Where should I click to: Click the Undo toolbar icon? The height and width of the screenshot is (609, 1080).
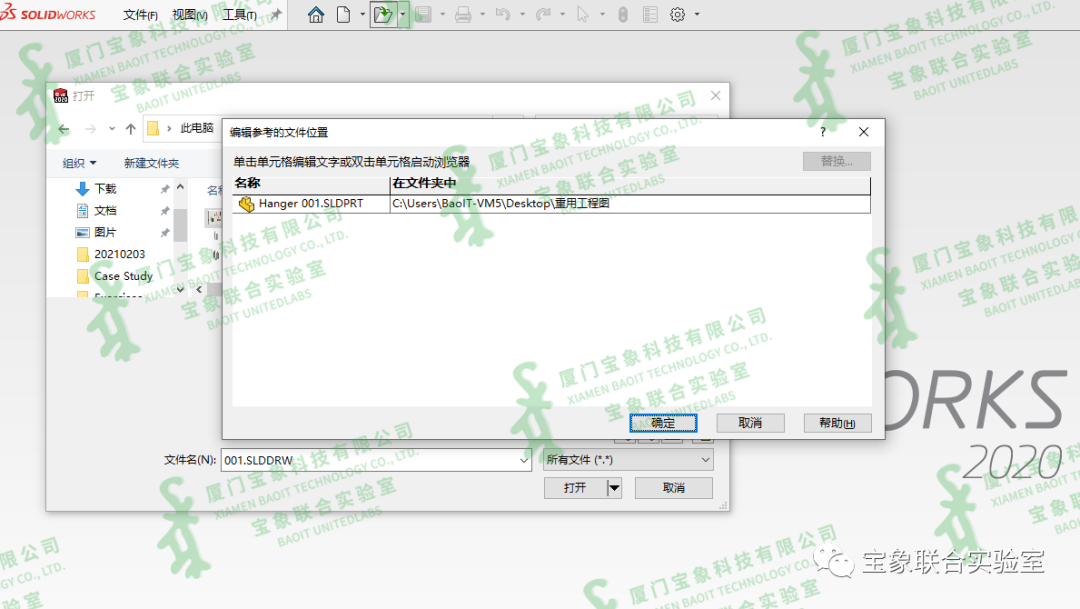503,14
